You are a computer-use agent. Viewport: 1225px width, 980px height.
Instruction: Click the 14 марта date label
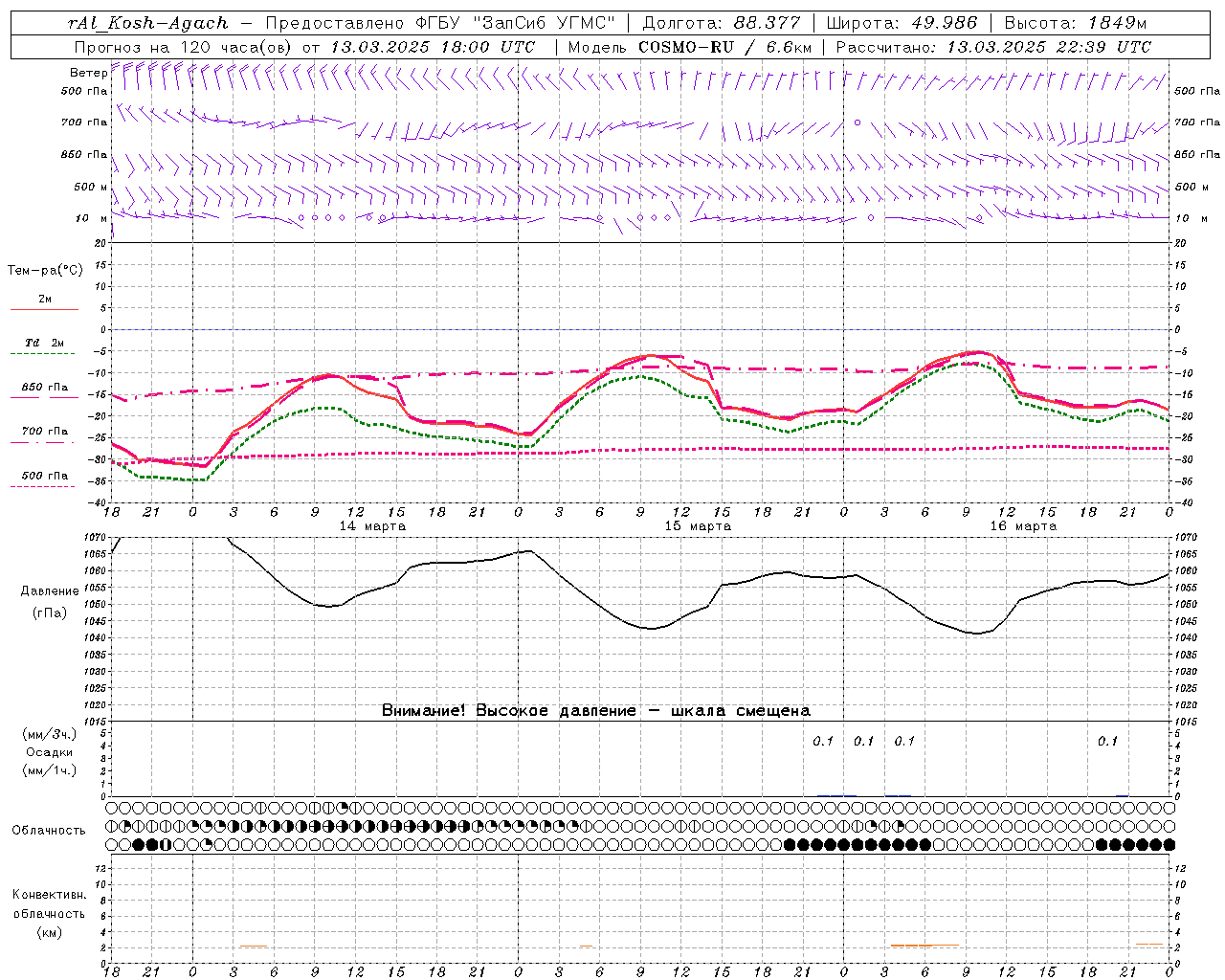click(x=372, y=526)
